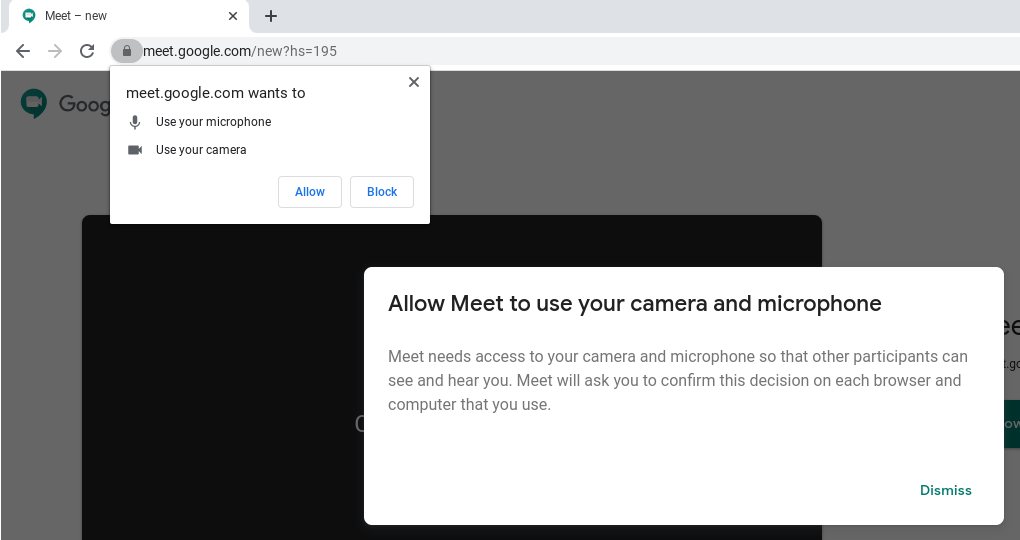Image resolution: width=1020 pixels, height=540 pixels.
Task: Open site info via lock icon
Action: click(x=127, y=51)
